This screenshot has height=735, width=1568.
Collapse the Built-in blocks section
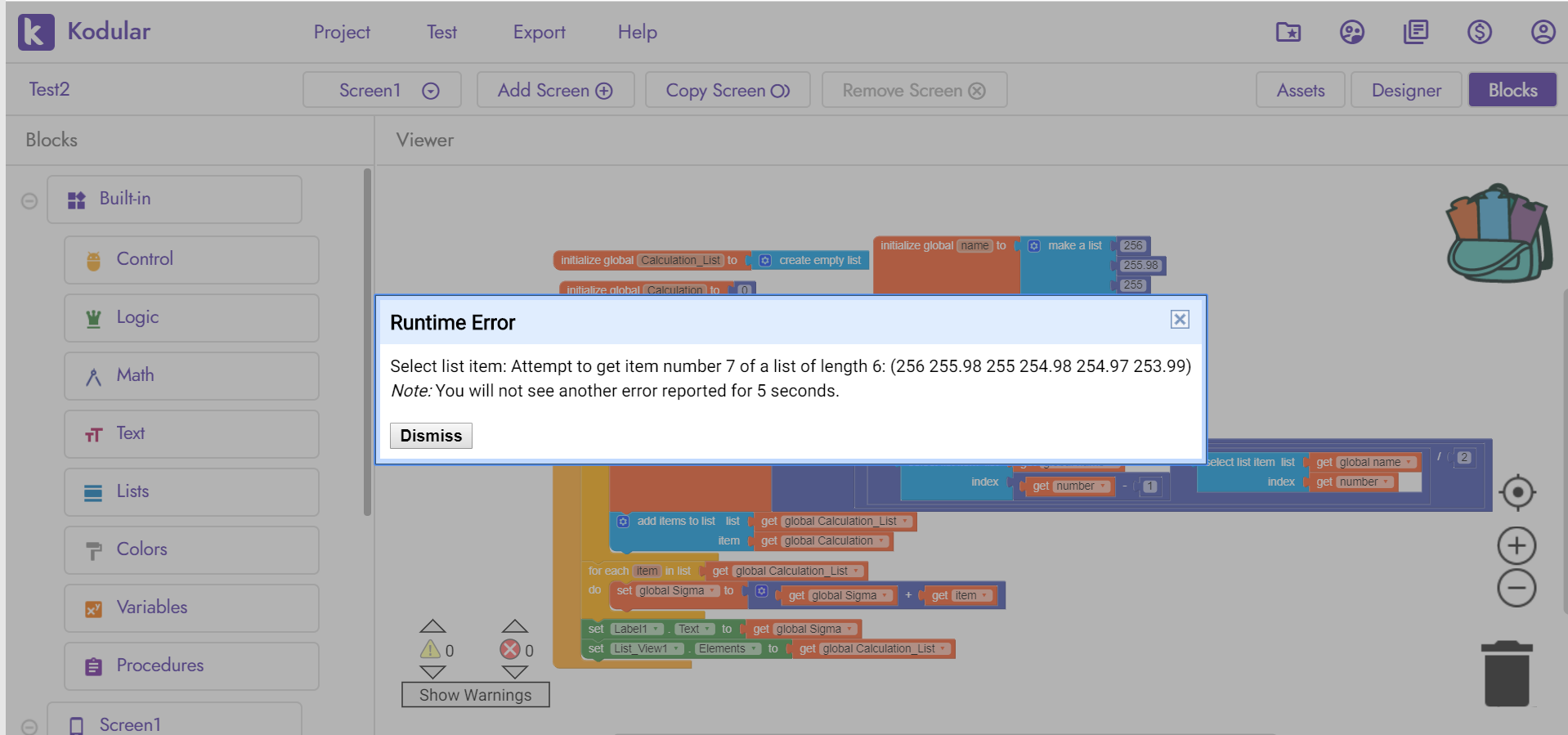[29, 200]
